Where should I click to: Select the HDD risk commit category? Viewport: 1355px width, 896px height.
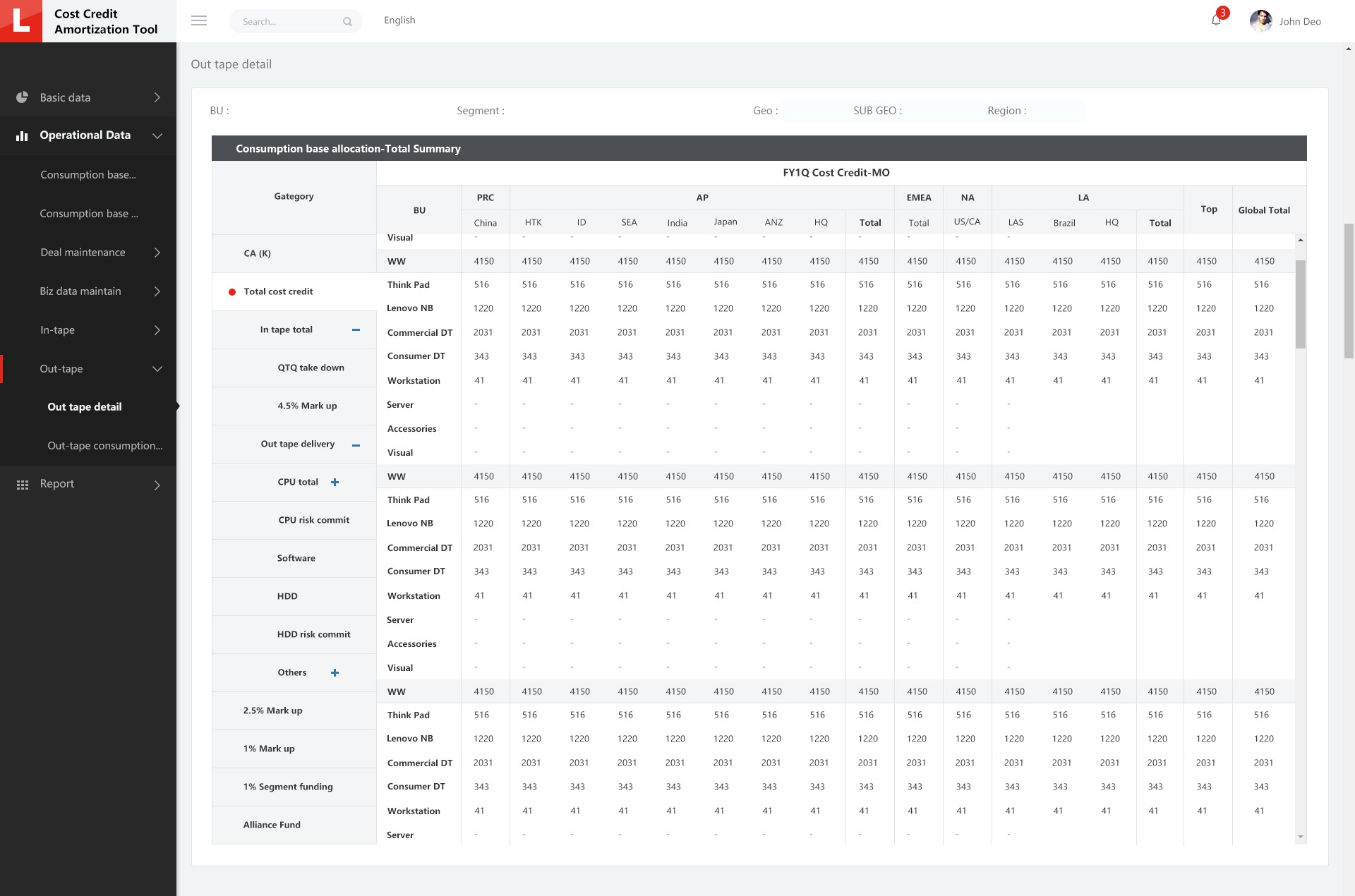(294, 634)
